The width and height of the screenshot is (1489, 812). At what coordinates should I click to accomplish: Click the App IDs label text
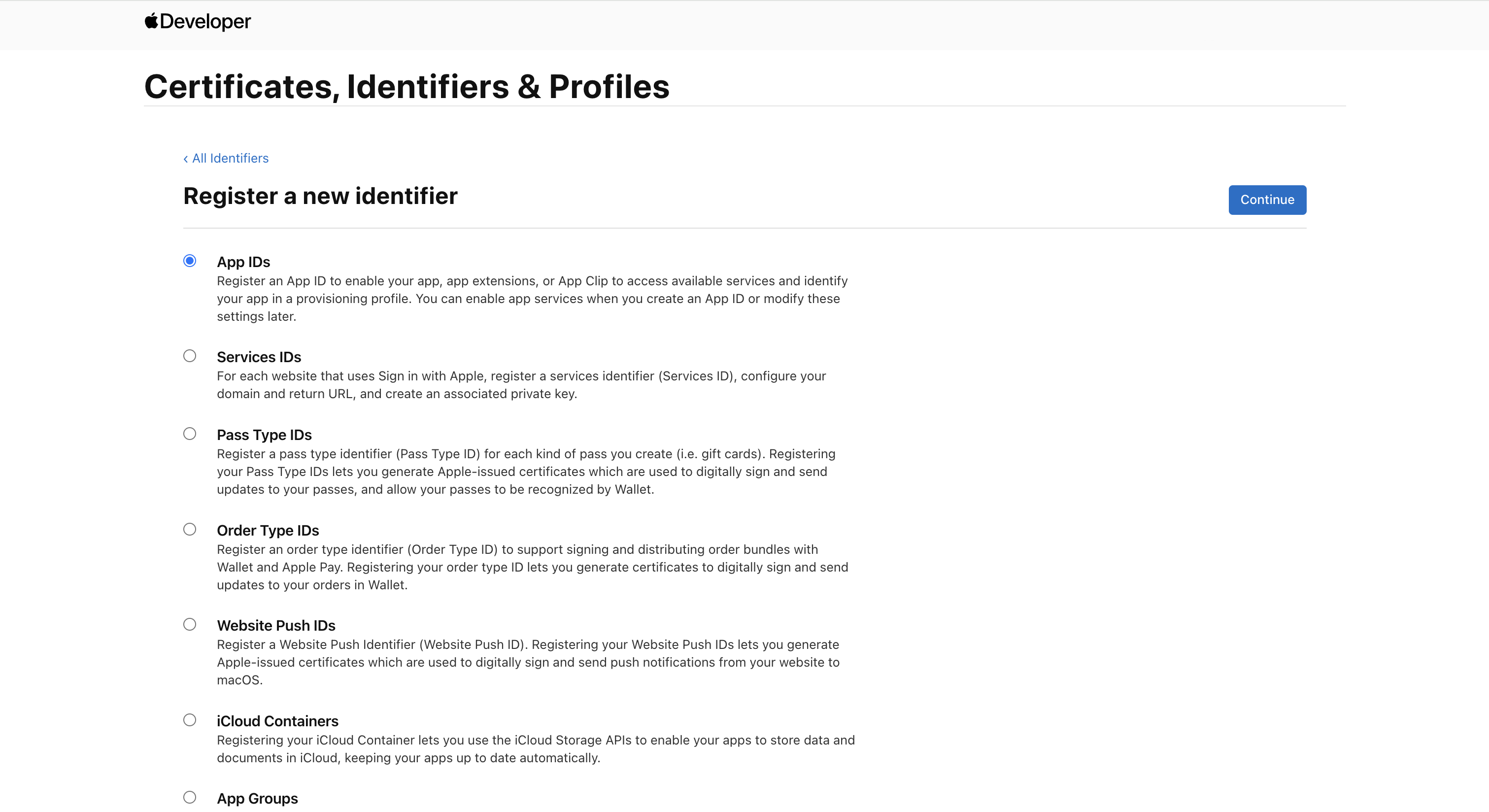pyautogui.click(x=243, y=262)
